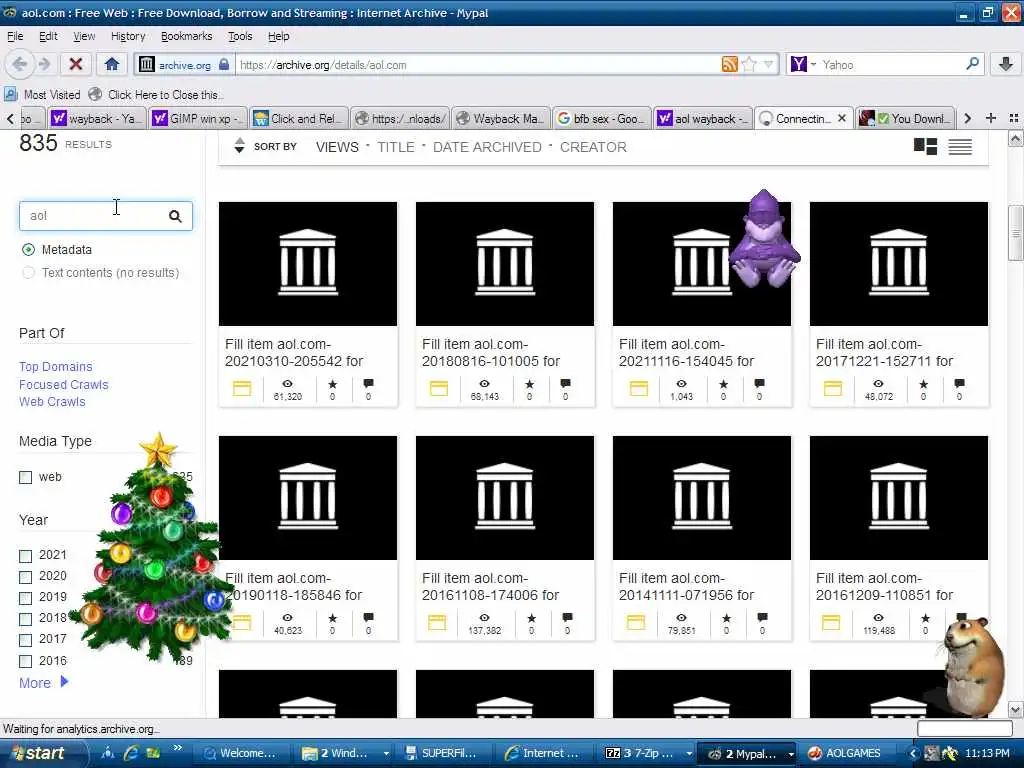Switch to the Wayback Ma... tab
The width and height of the screenshot is (1024, 768).
coord(500,118)
